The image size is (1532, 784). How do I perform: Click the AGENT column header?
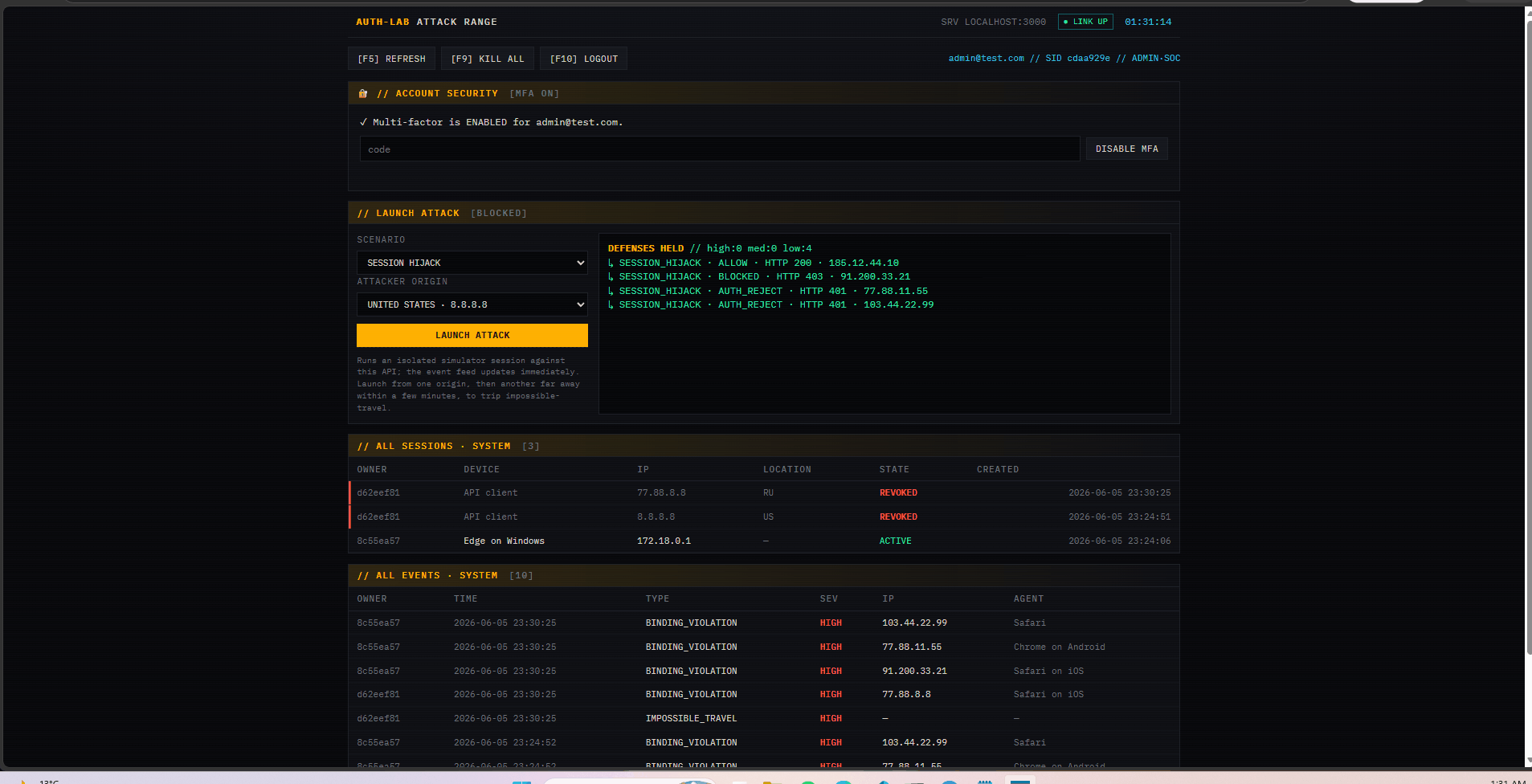[x=1028, y=598]
